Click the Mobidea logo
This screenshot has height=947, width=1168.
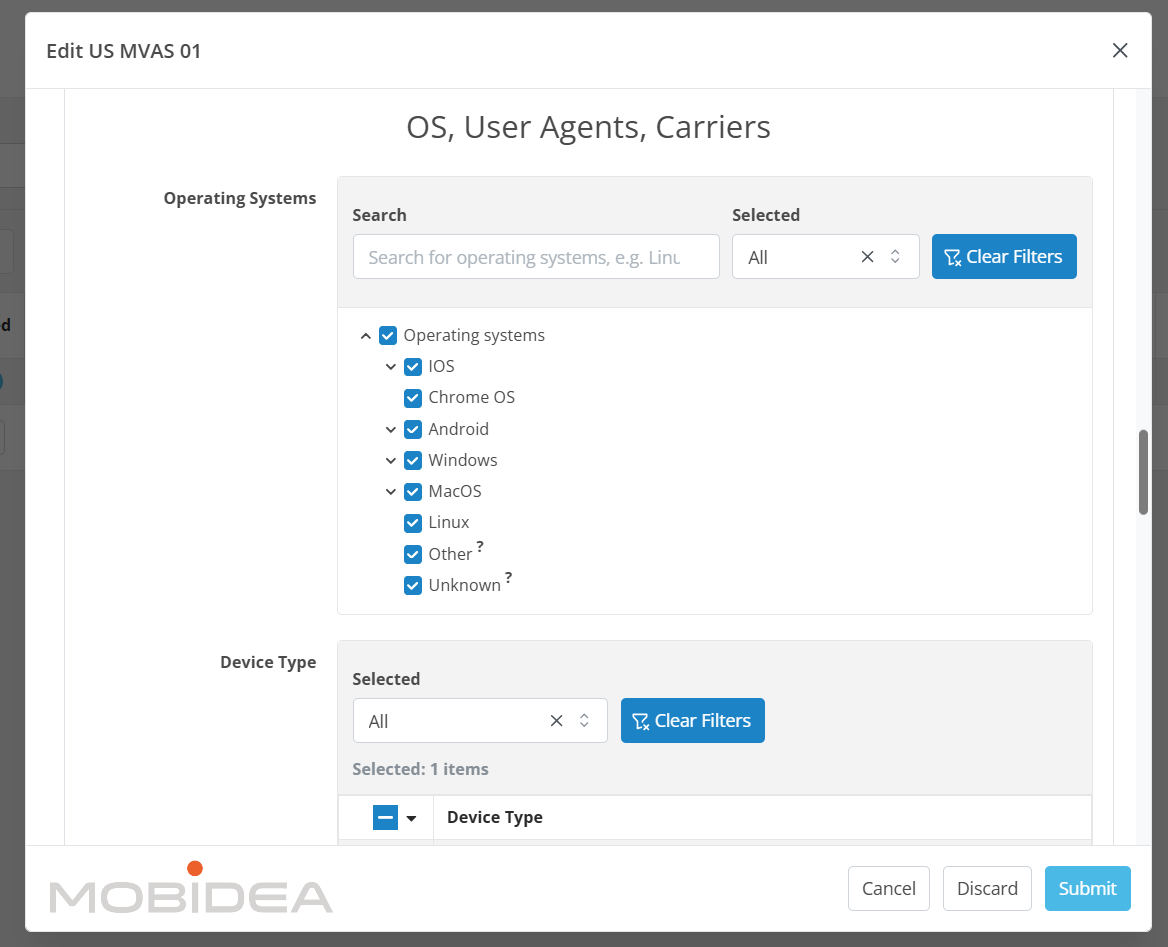coord(191,889)
